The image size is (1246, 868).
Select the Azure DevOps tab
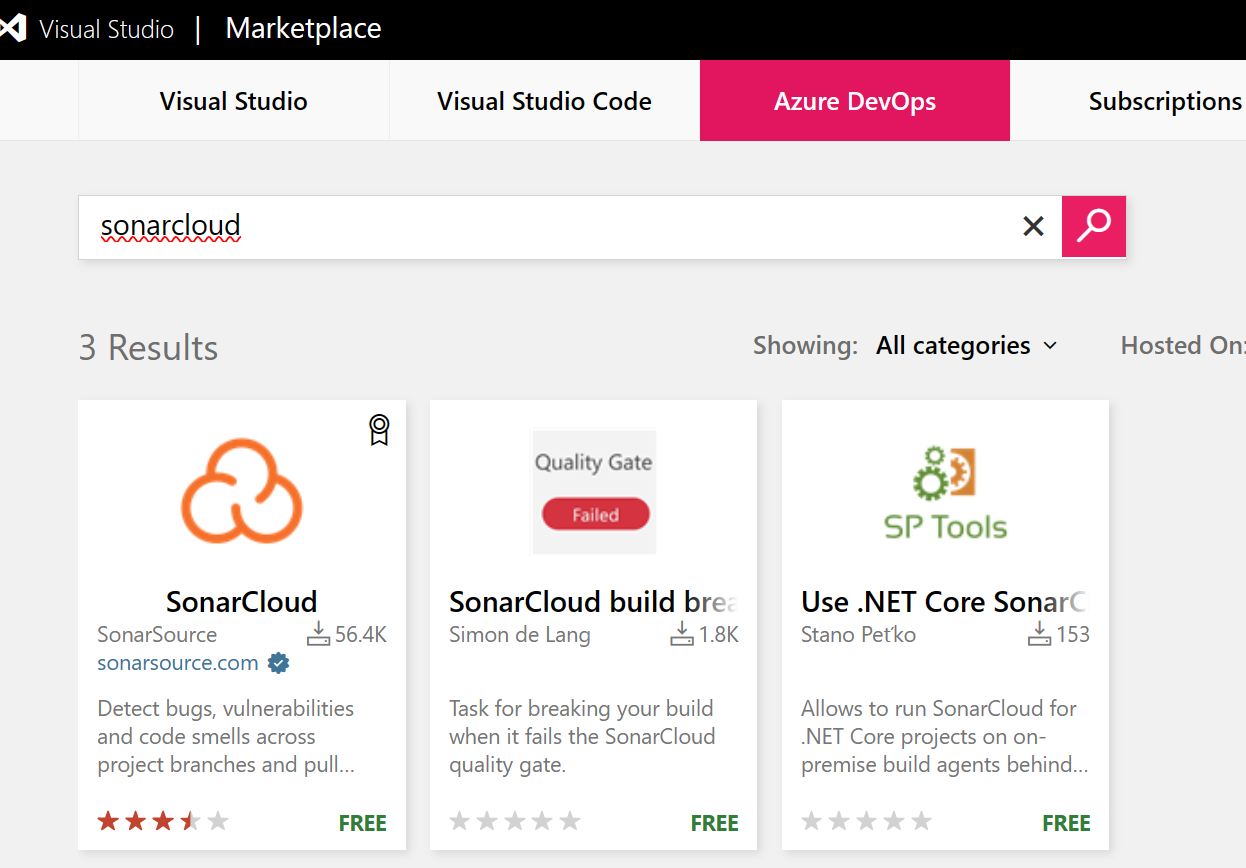click(855, 101)
